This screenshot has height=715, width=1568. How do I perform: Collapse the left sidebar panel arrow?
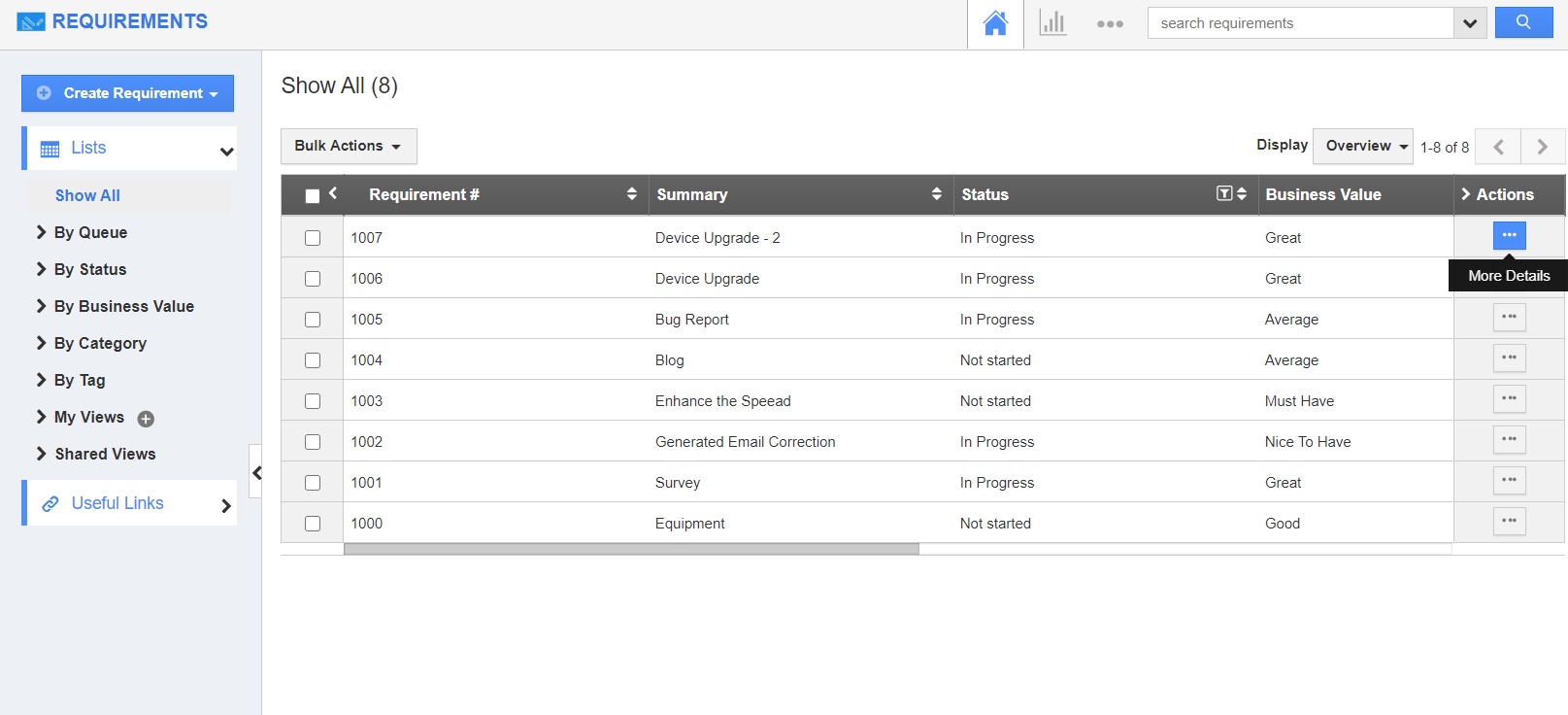[256, 472]
